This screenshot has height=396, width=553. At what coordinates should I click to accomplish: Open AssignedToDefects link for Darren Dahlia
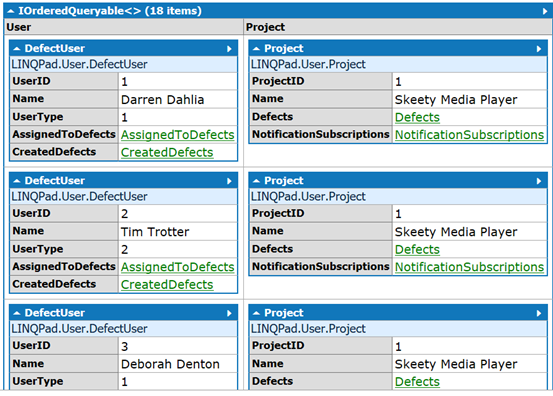(x=177, y=135)
